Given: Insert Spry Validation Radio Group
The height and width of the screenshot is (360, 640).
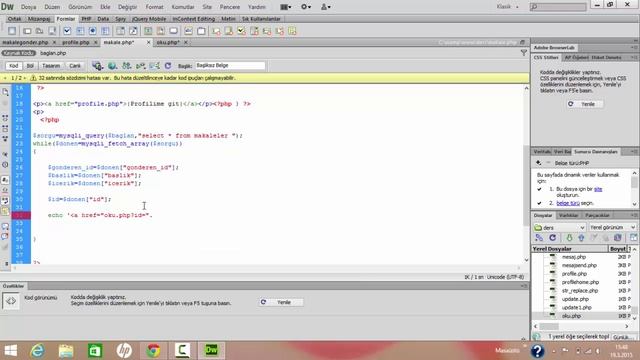Looking at the screenshot, I should [x=292, y=31].
